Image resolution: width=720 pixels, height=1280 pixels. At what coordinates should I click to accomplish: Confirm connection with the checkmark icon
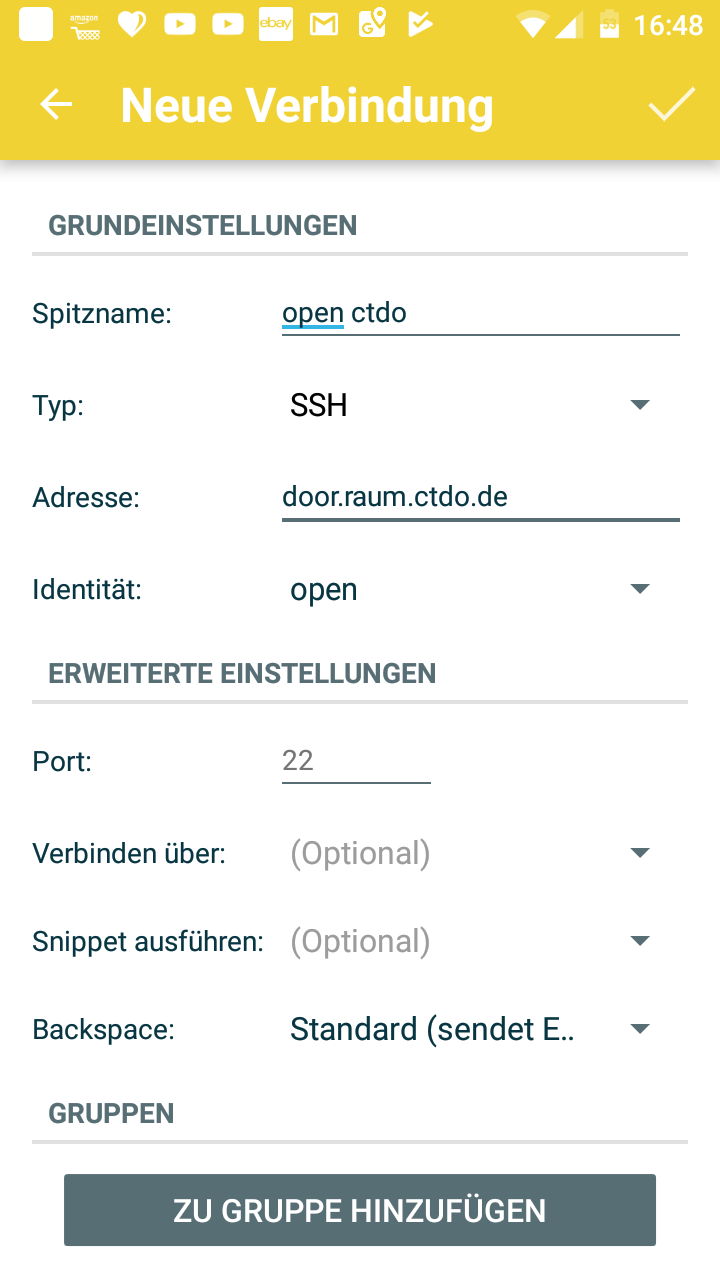(x=671, y=105)
